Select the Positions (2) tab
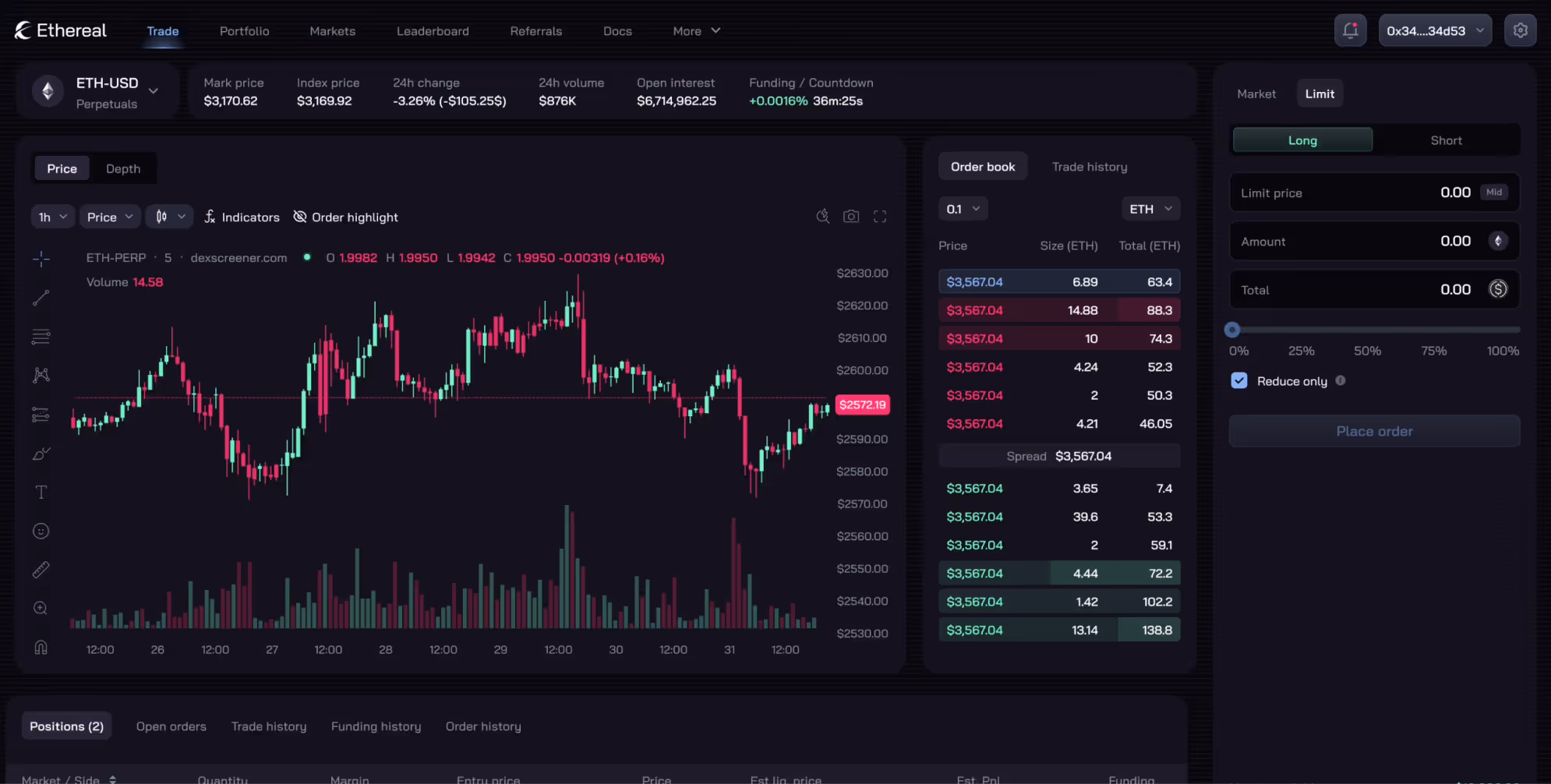1551x784 pixels. 66,726
